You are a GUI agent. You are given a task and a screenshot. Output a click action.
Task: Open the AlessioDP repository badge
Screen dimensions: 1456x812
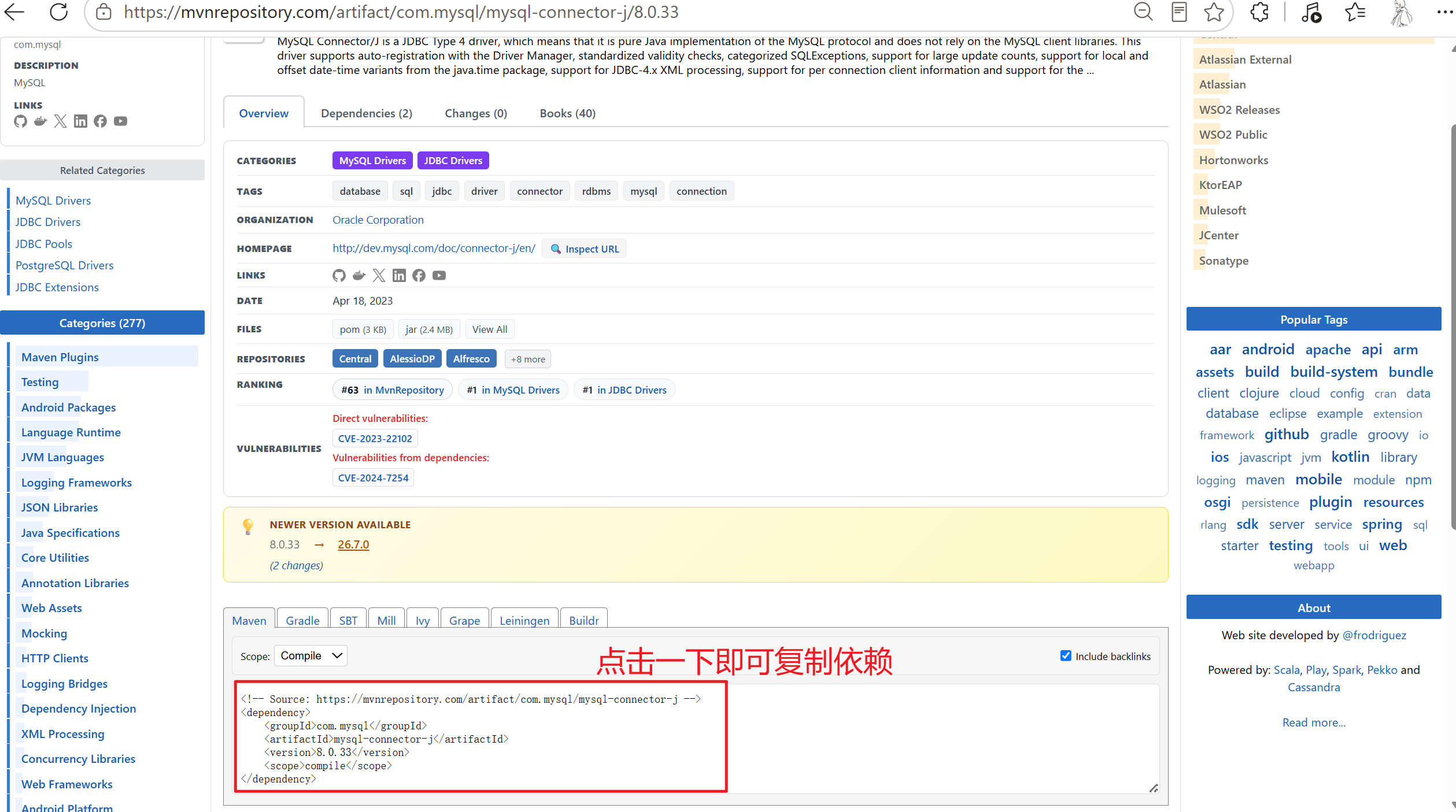pos(412,359)
